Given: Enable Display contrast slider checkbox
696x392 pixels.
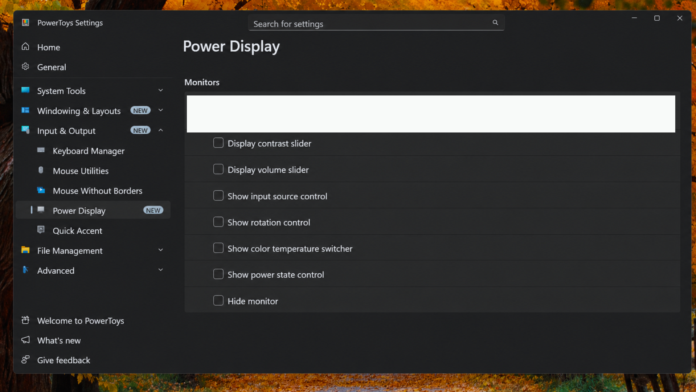Looking at the screenshot, I should pyautogui.click(x=218, y=143).
